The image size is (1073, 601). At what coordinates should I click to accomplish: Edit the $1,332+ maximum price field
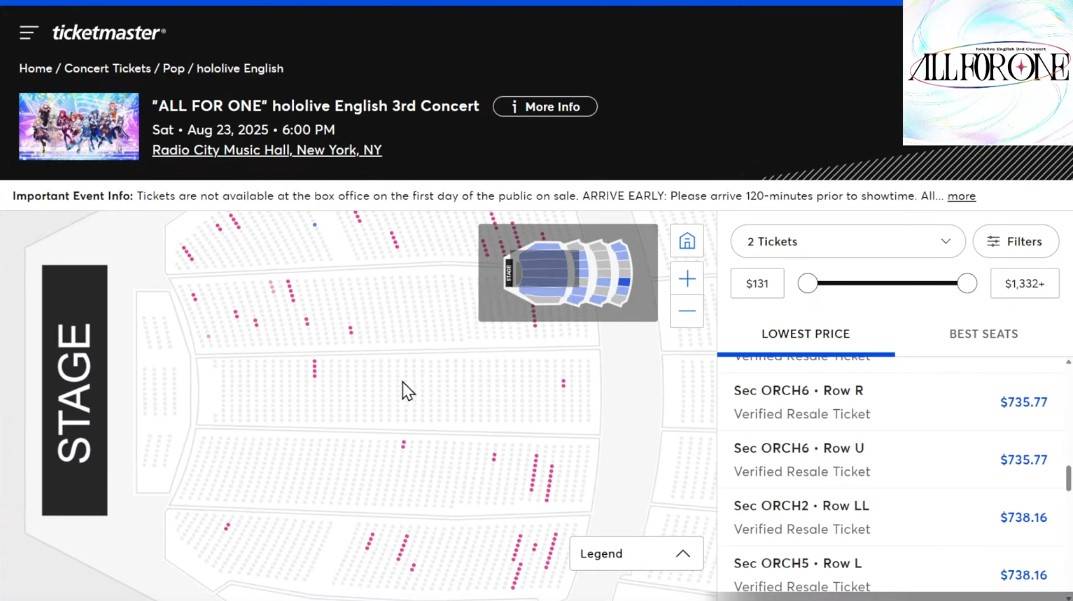[1024, 283]
